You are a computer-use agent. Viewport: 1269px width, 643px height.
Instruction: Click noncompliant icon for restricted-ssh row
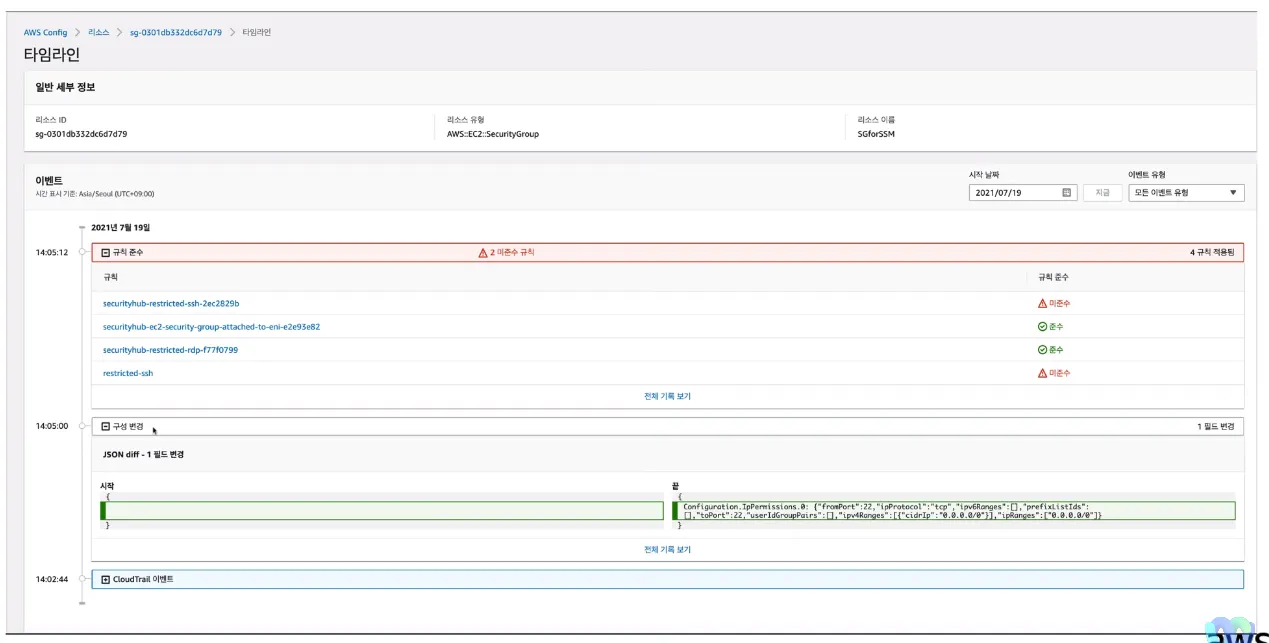pyautogui.click(x=1042, y=373)
